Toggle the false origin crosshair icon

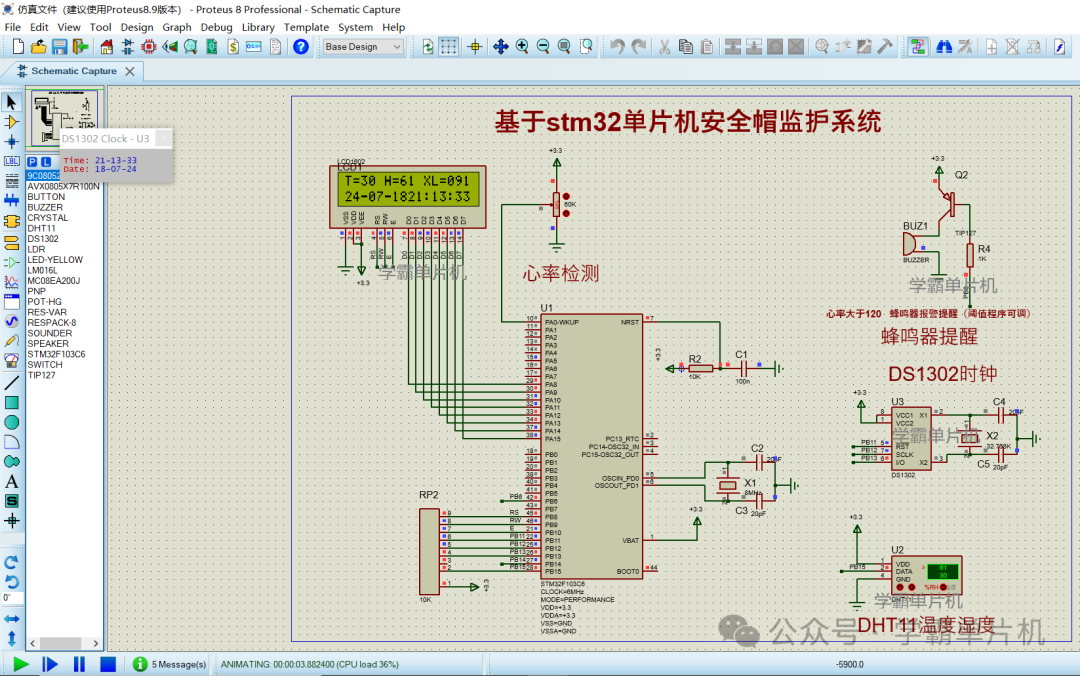[475, 46]
